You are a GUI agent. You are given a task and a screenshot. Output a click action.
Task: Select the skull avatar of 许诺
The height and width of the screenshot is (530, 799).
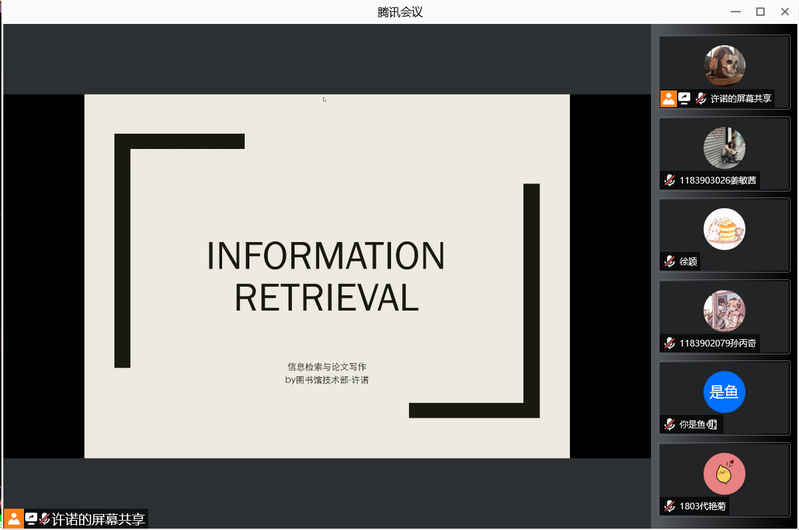coord(724,65)
